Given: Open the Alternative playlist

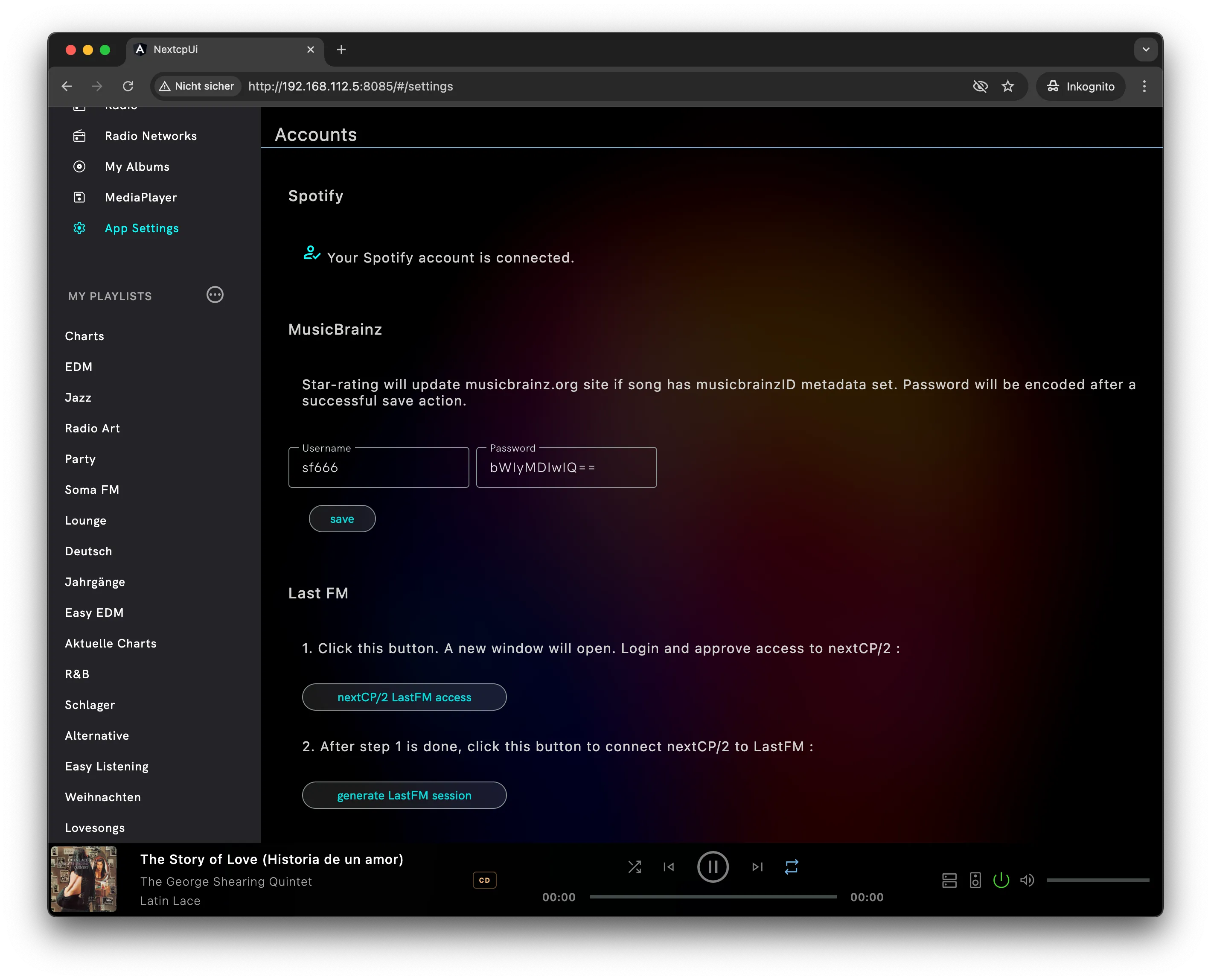Looking at the screenshot, I should pyautogui.click(x=97, y=735).
